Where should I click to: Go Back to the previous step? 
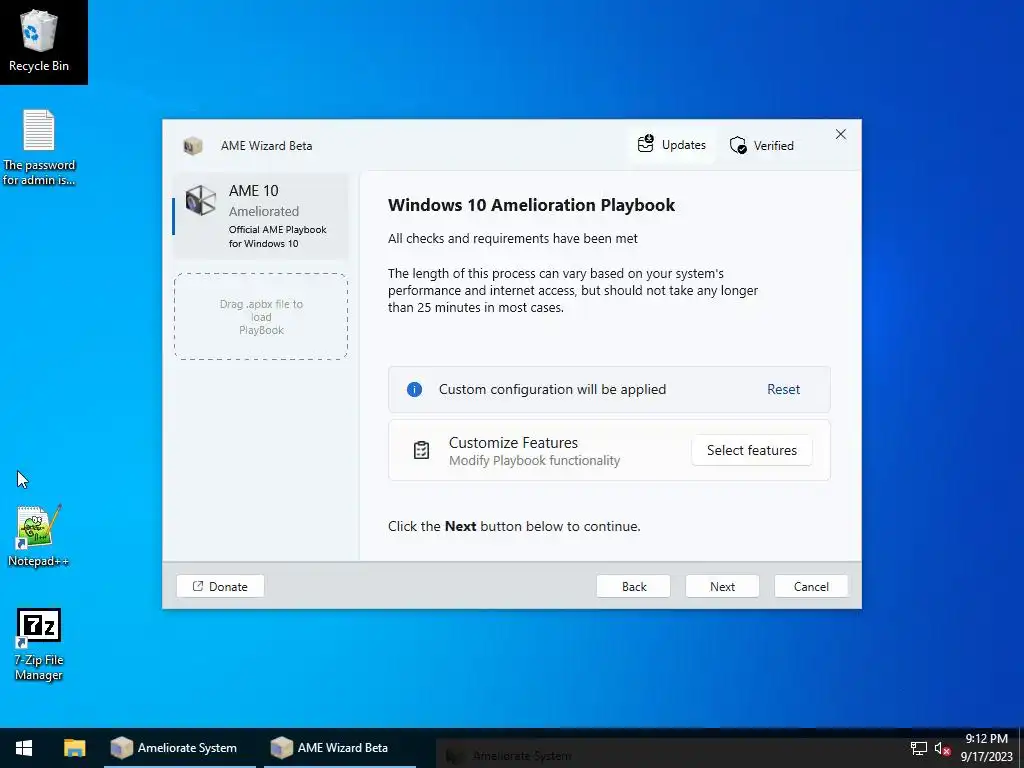[633, 586]
